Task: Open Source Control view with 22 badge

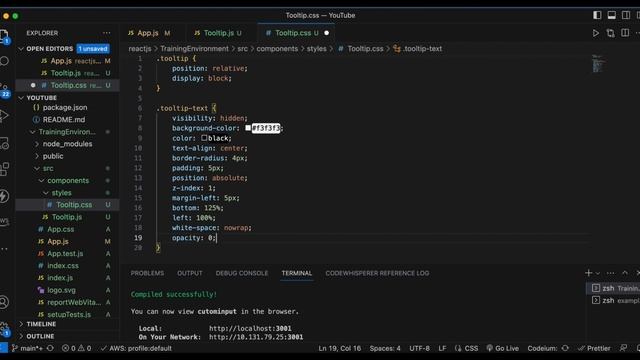Action: coord(4,90)
